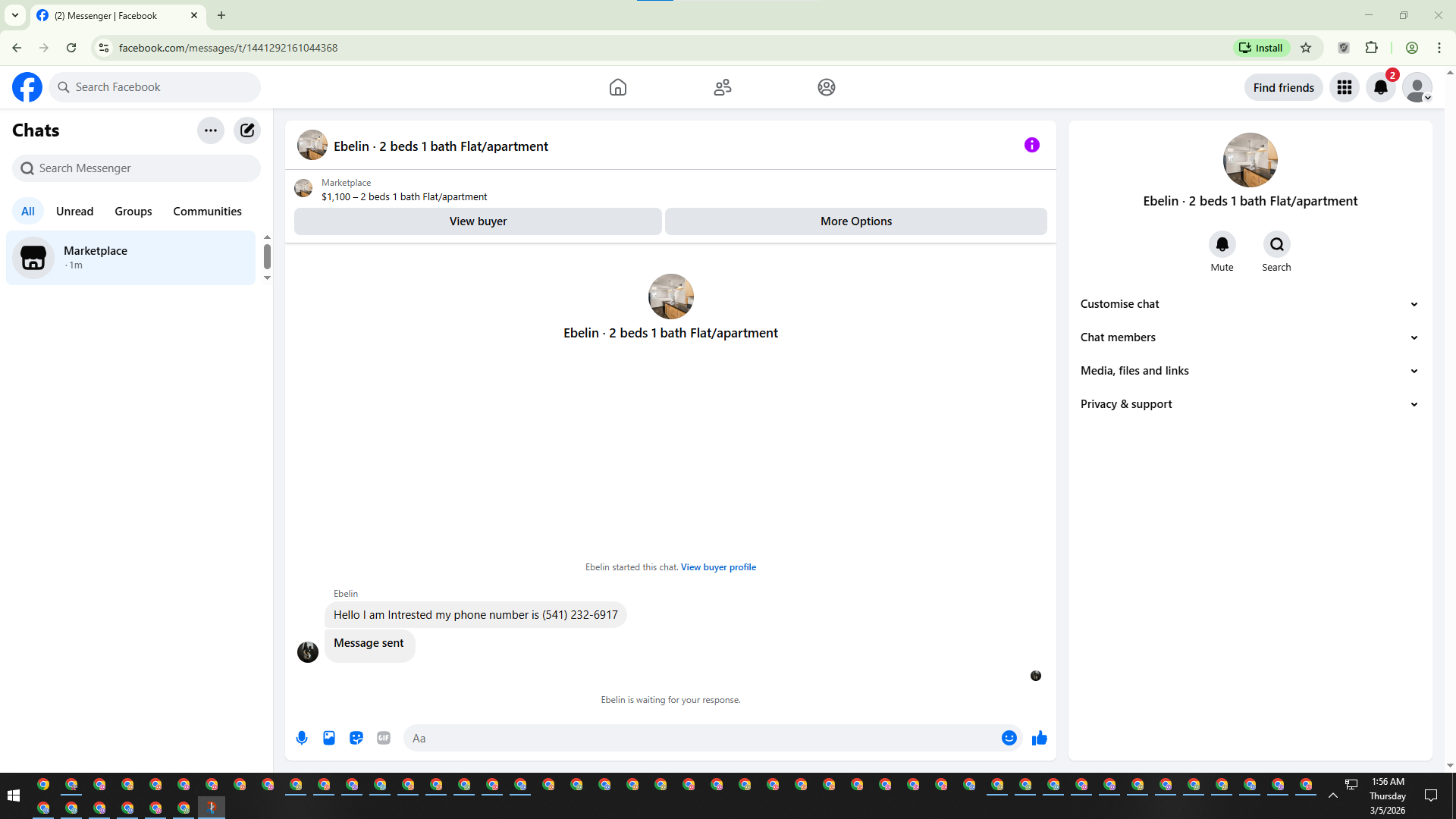Open the account profile avatar menu
This screenshot has width=1456, height=819.
coord(1417,87)
